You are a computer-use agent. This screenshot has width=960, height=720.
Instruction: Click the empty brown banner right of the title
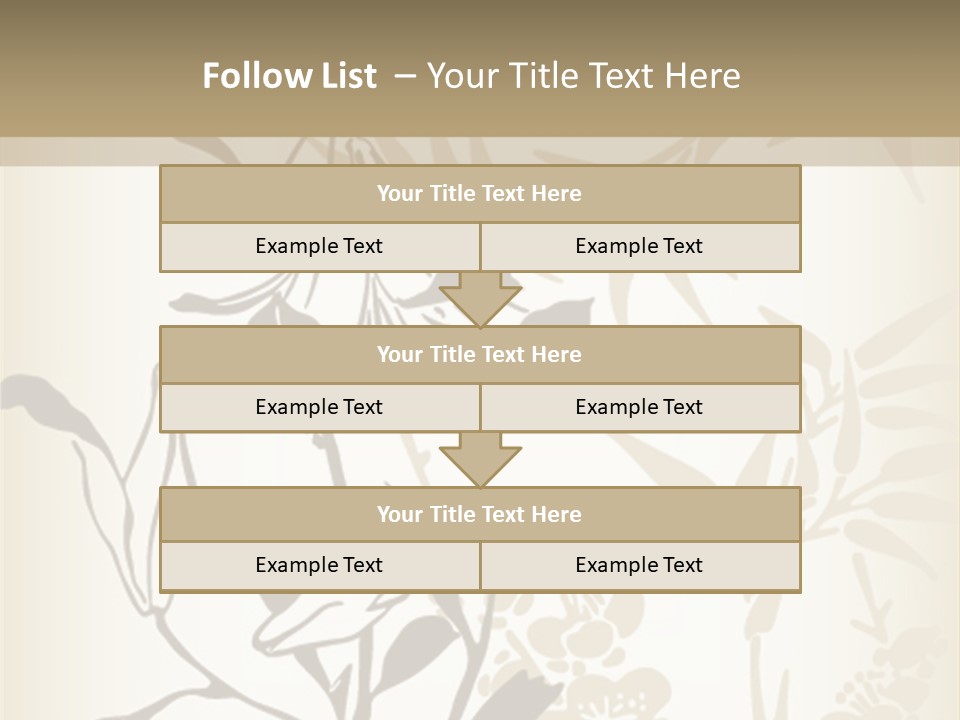tap(860, 70)
